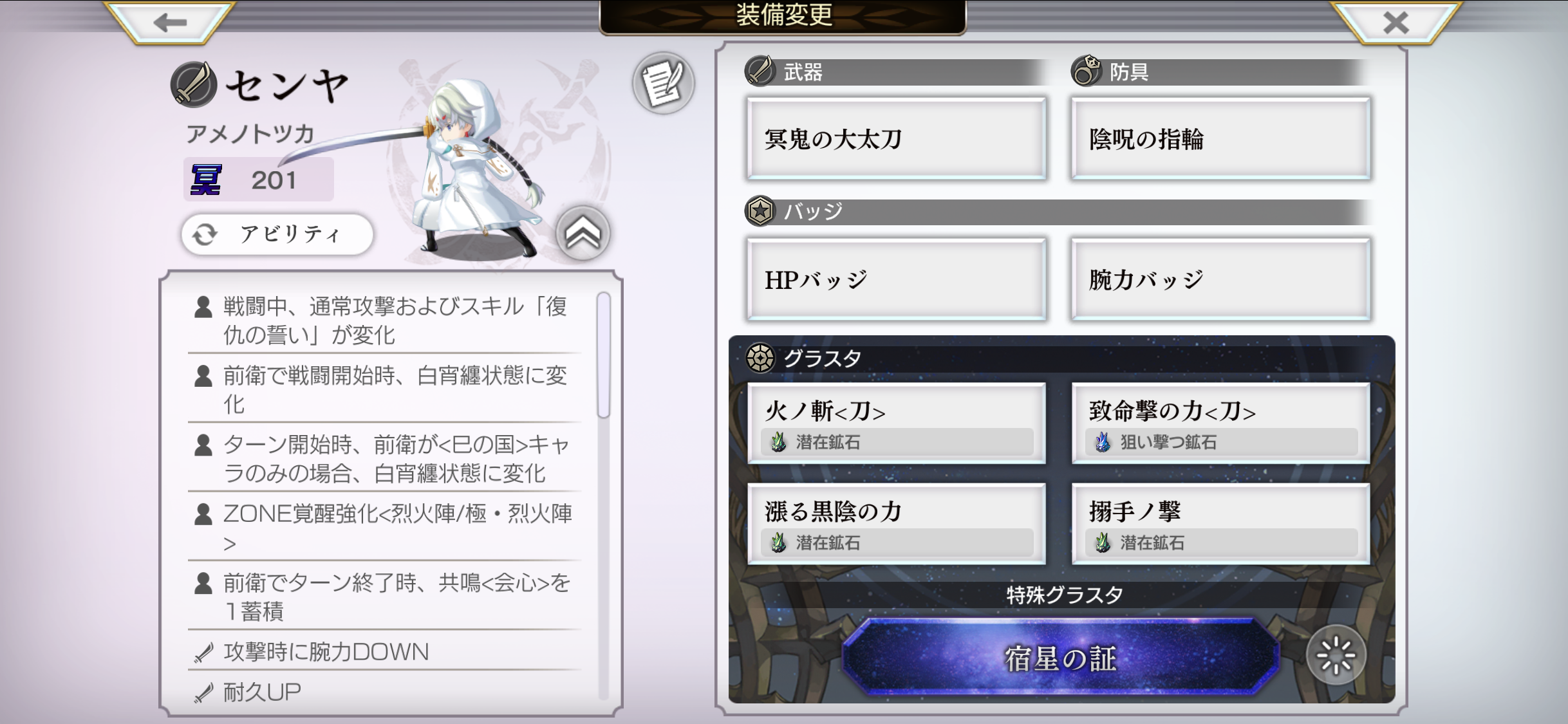1568x724 pixels.
Task: Tap the 宿星の証 special grasta button
Action: [1061, 658]
